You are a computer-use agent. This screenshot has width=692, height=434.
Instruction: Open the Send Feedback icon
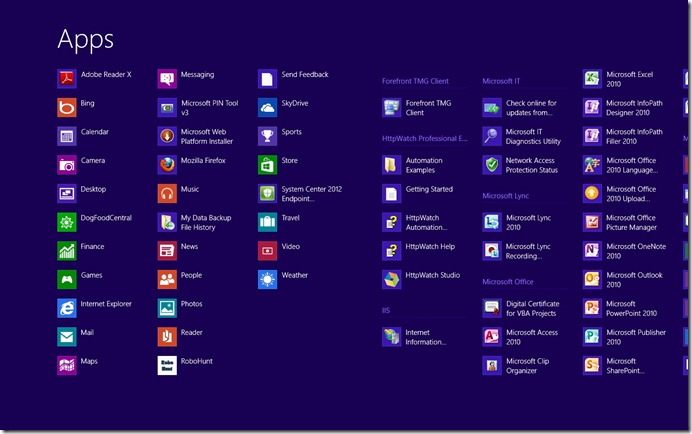(x=267, y=79)
